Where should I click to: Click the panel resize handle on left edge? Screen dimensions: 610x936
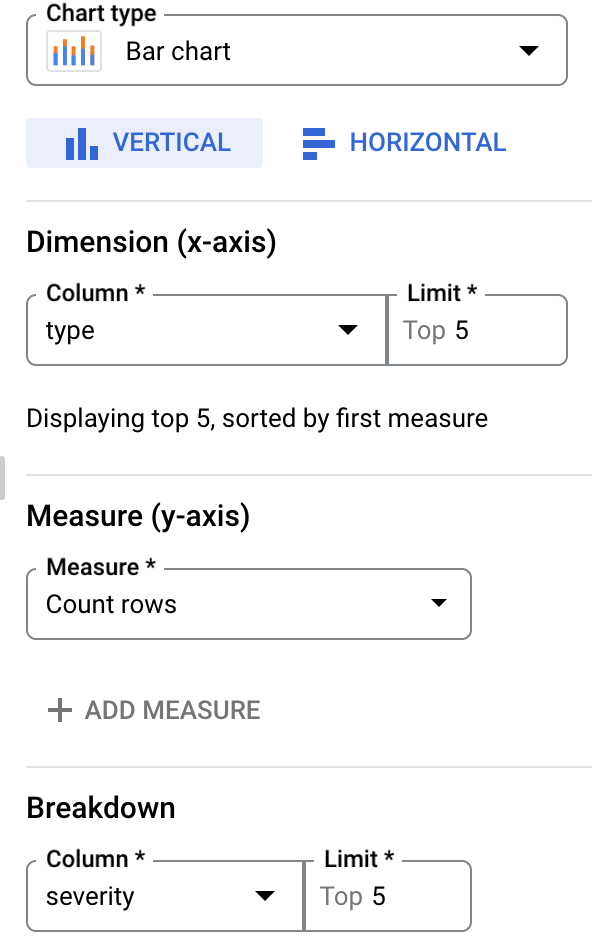point(2,478)
